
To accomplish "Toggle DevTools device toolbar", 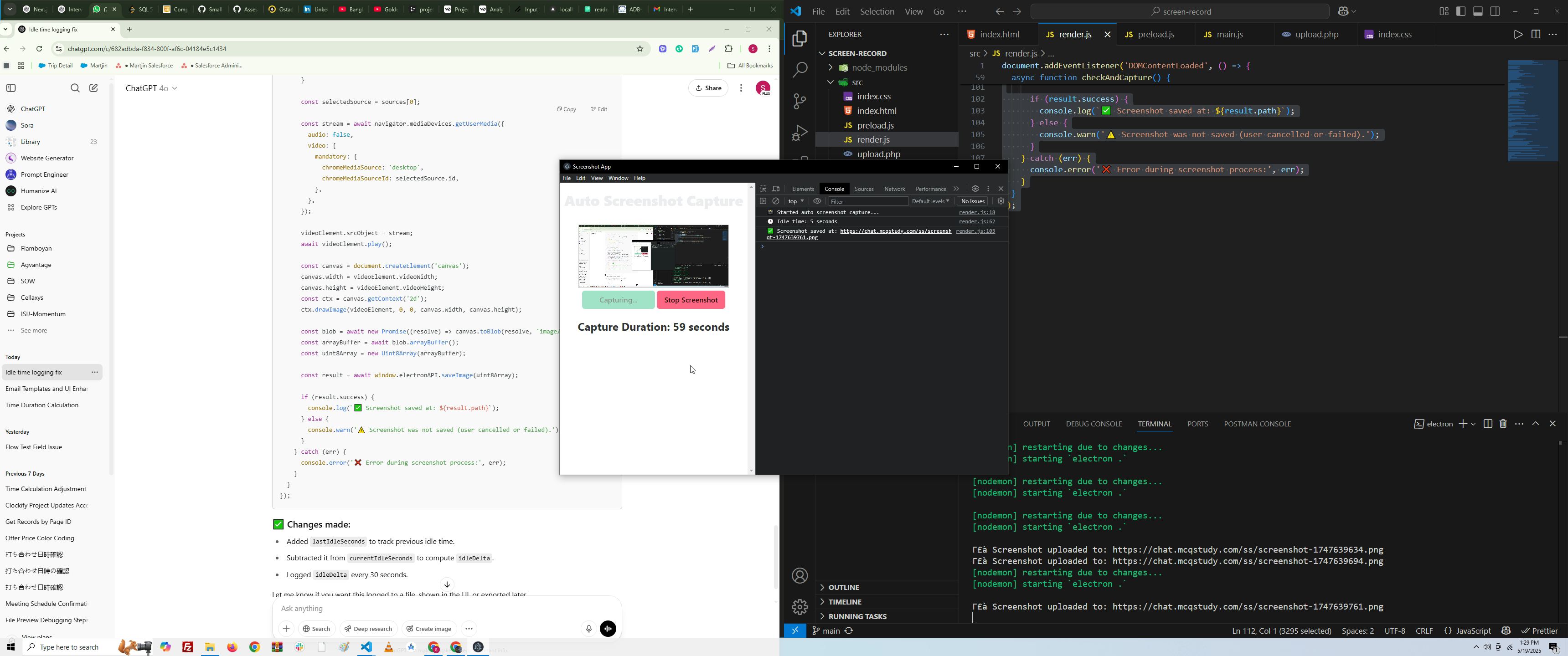I will [776, 189].
